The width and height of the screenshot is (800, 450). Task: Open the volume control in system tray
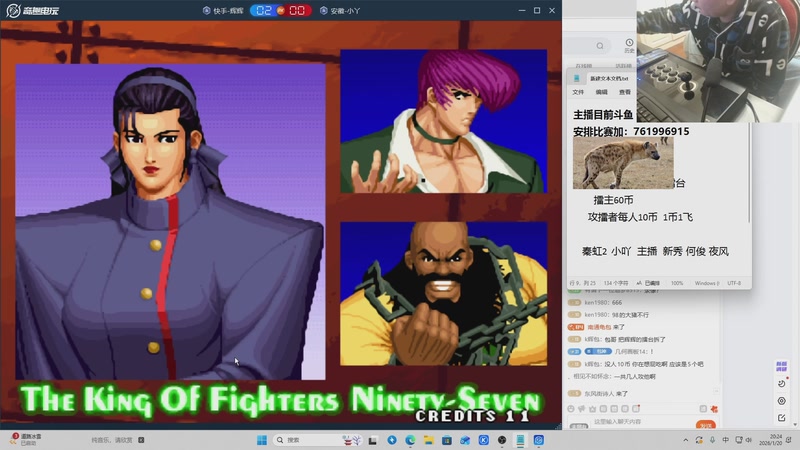pyautogui.click(x=748, y=440)
